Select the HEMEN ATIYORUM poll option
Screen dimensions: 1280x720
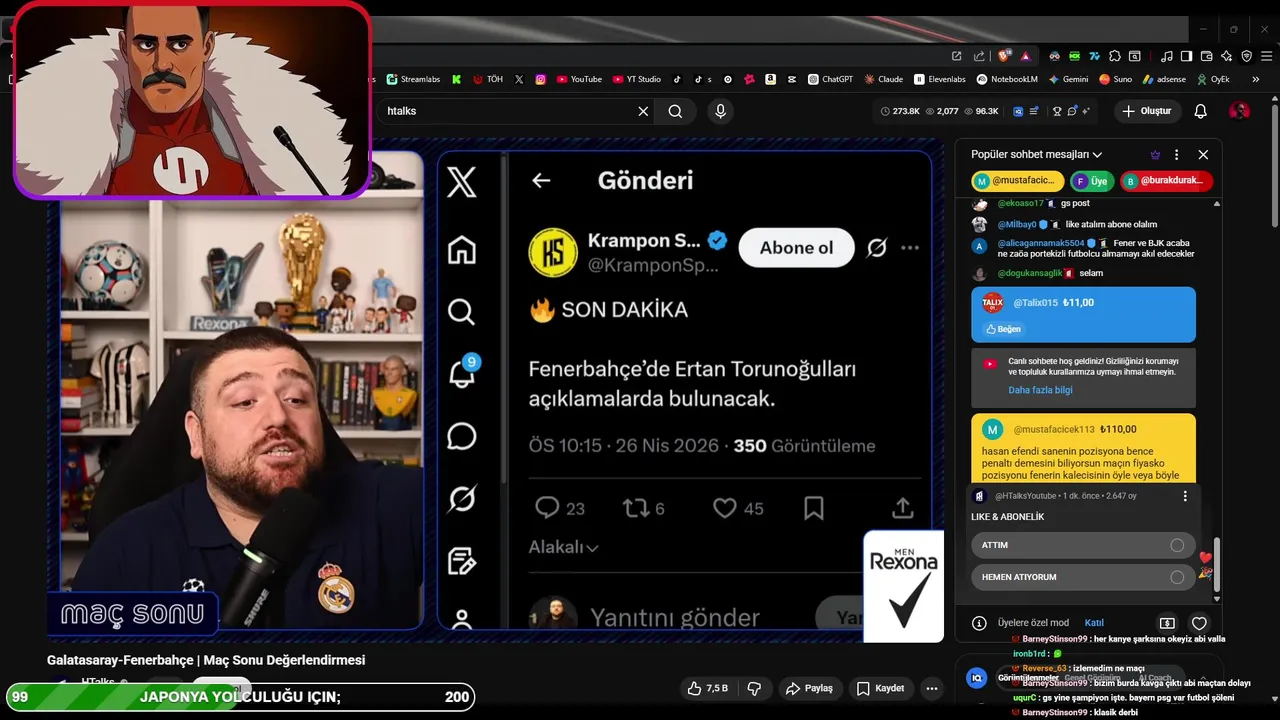pos(1082,577)
